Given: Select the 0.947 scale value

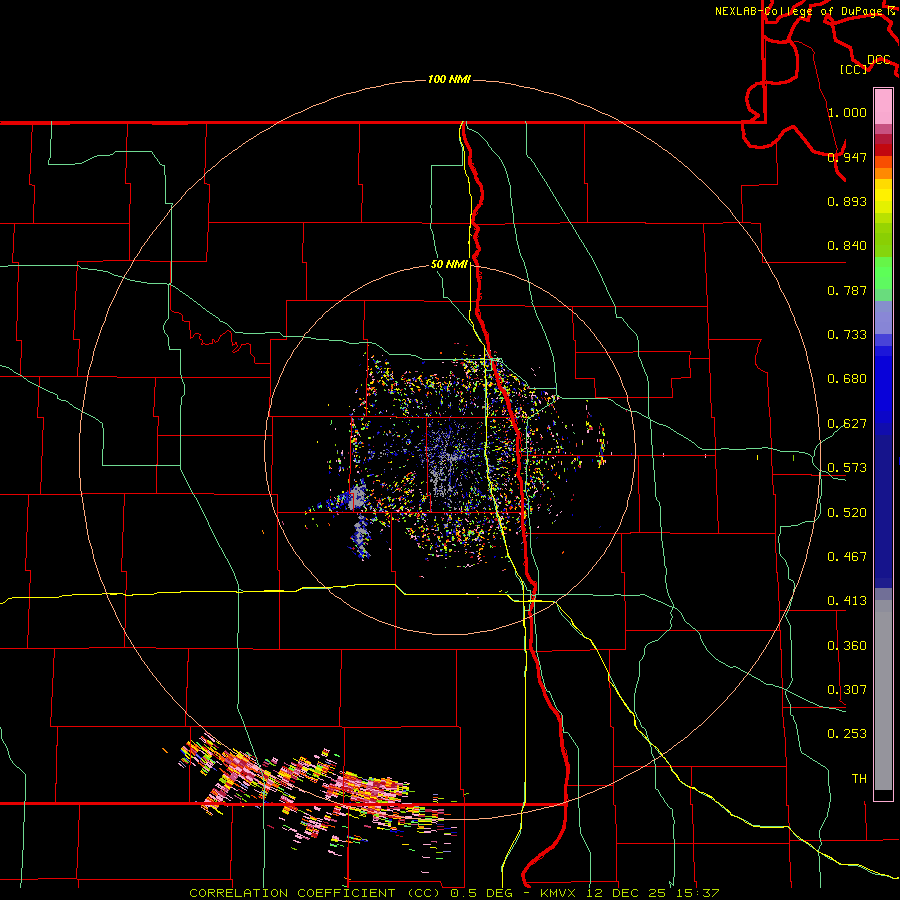Looking at the screenshot, I should pos(847,157).
